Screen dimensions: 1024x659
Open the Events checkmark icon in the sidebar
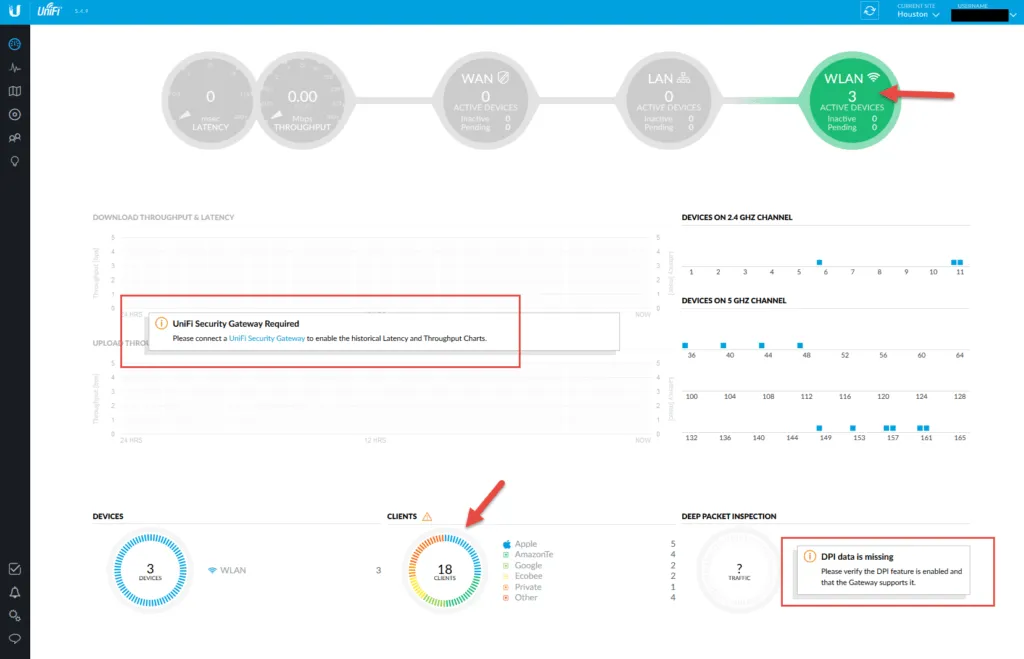[14, 569]
